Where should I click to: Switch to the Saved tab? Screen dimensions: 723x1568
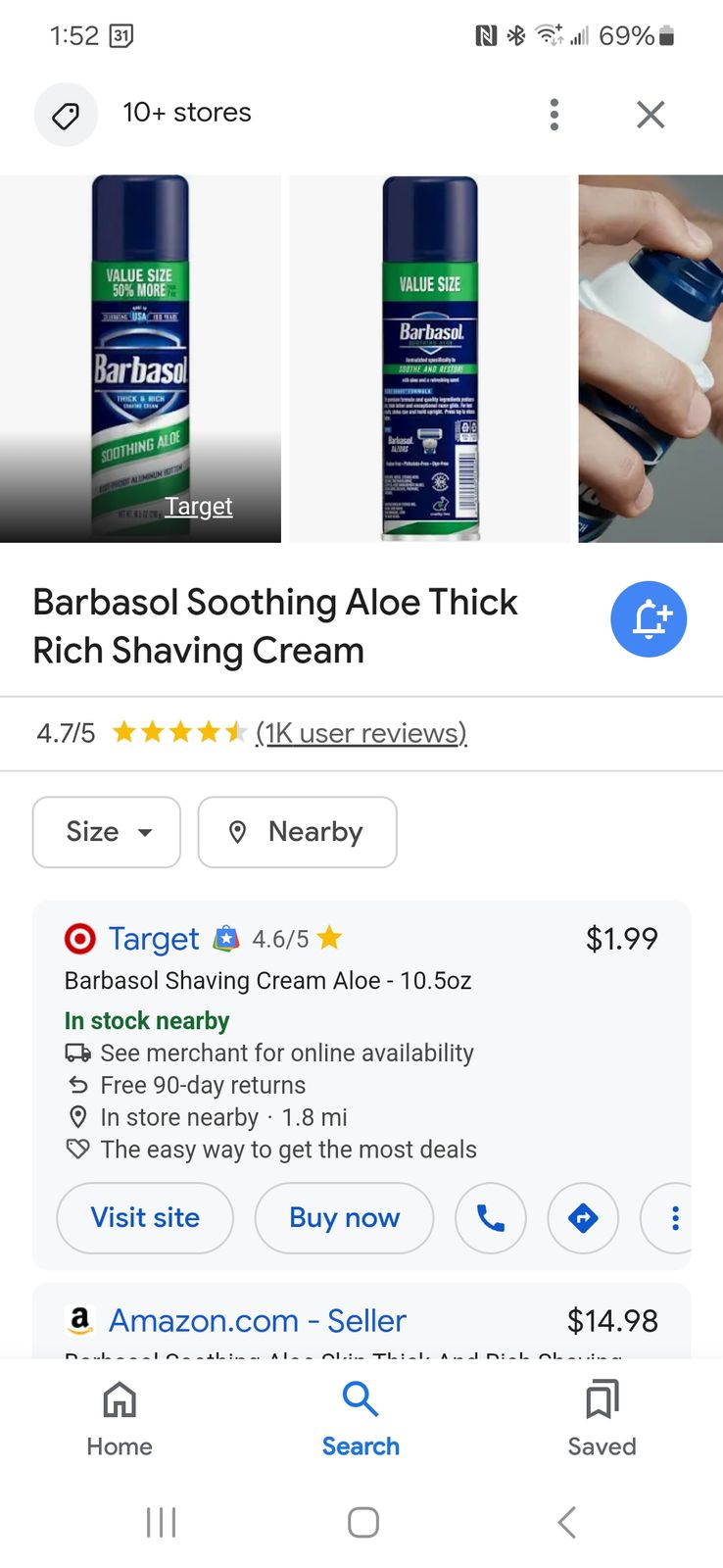pyautogui.click(x=602, y=1418)
